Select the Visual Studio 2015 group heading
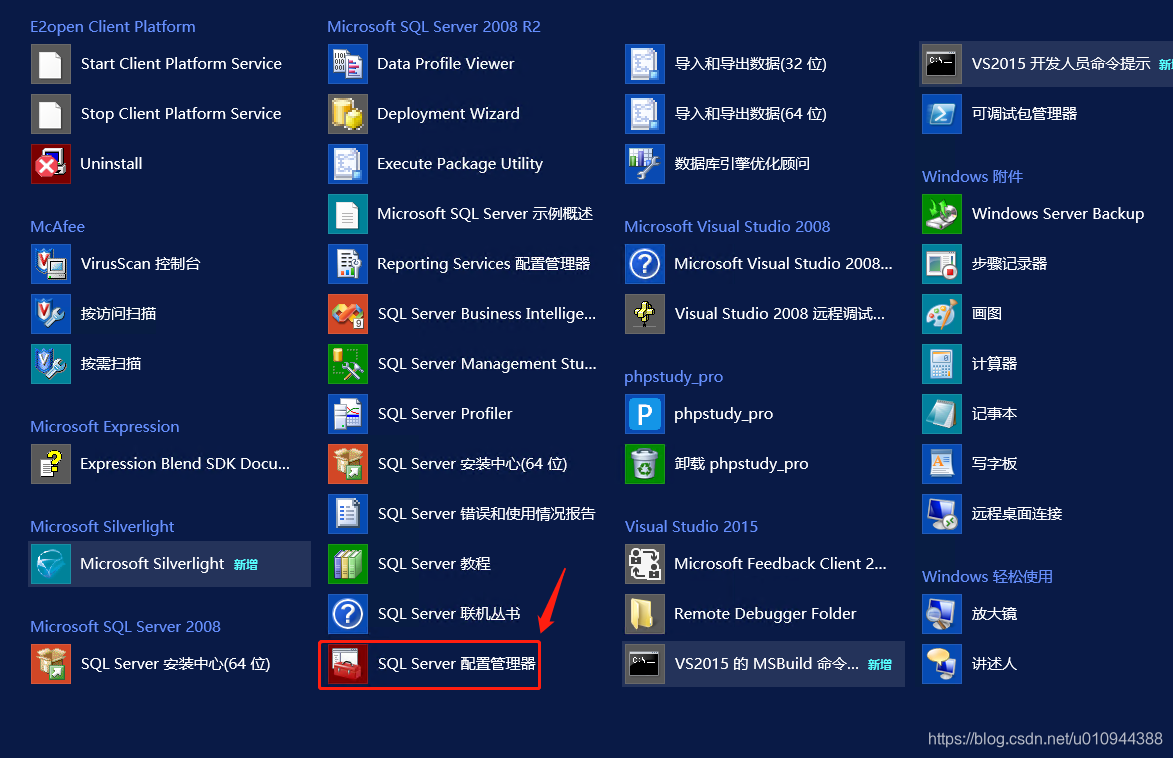1173x758 pixels. (x=691, y=527)
